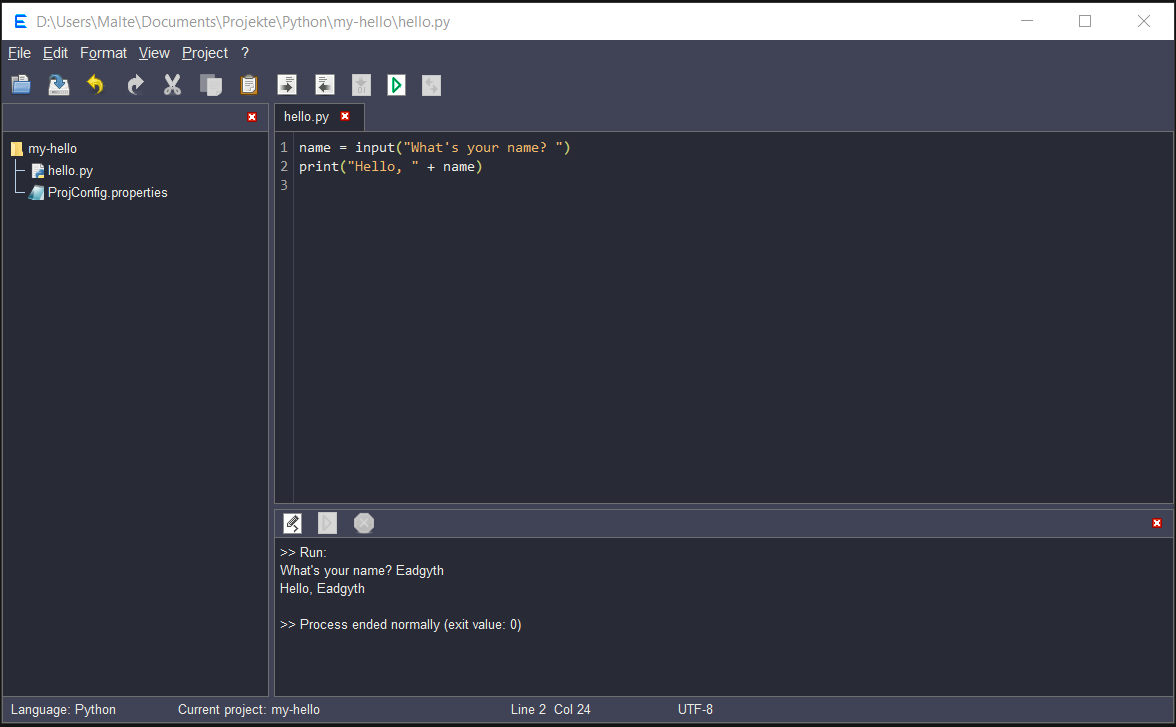
Task: Click the ProjConfig.properties file icon
Action: click(x=37, y=193)
